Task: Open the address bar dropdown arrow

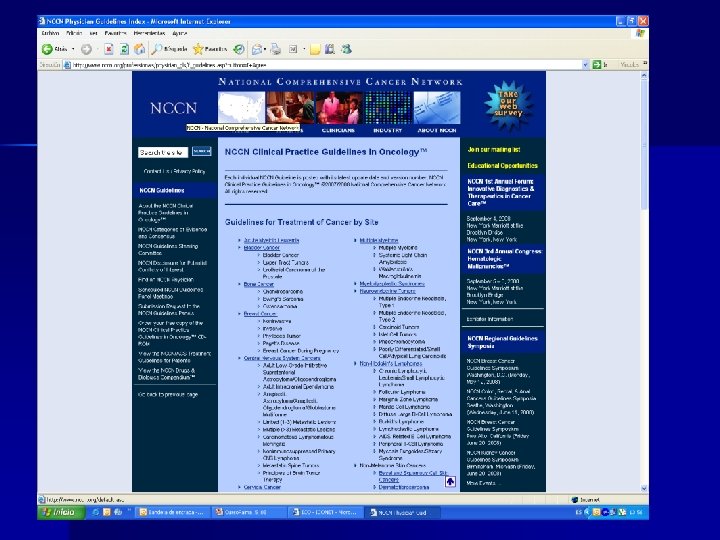Action: tap(585, 65)
